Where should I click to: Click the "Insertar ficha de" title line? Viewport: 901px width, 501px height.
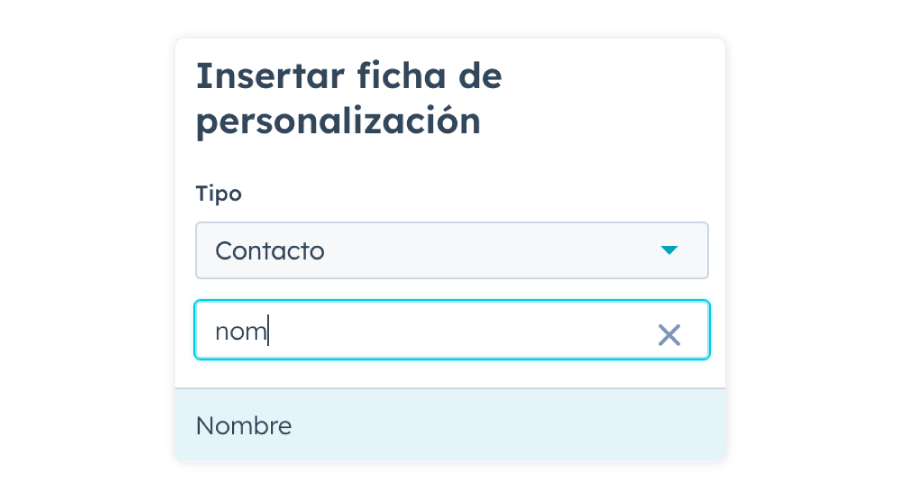coord(348,76)
